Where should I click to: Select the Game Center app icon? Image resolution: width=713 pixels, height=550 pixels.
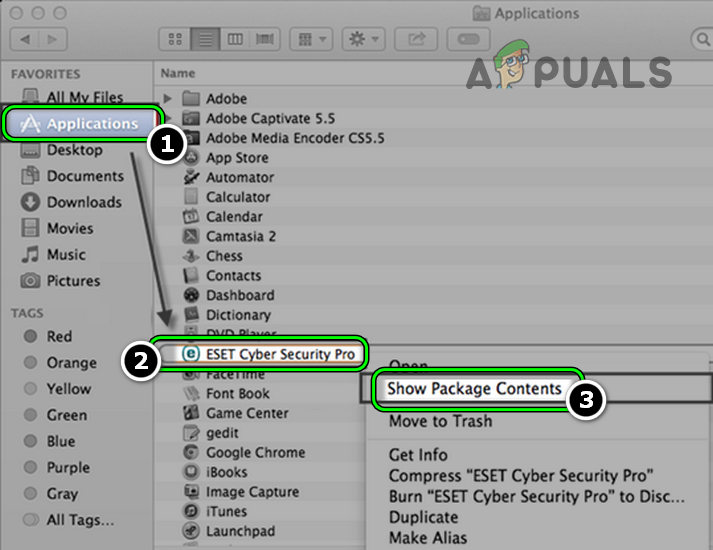click(x=191, y=413)
